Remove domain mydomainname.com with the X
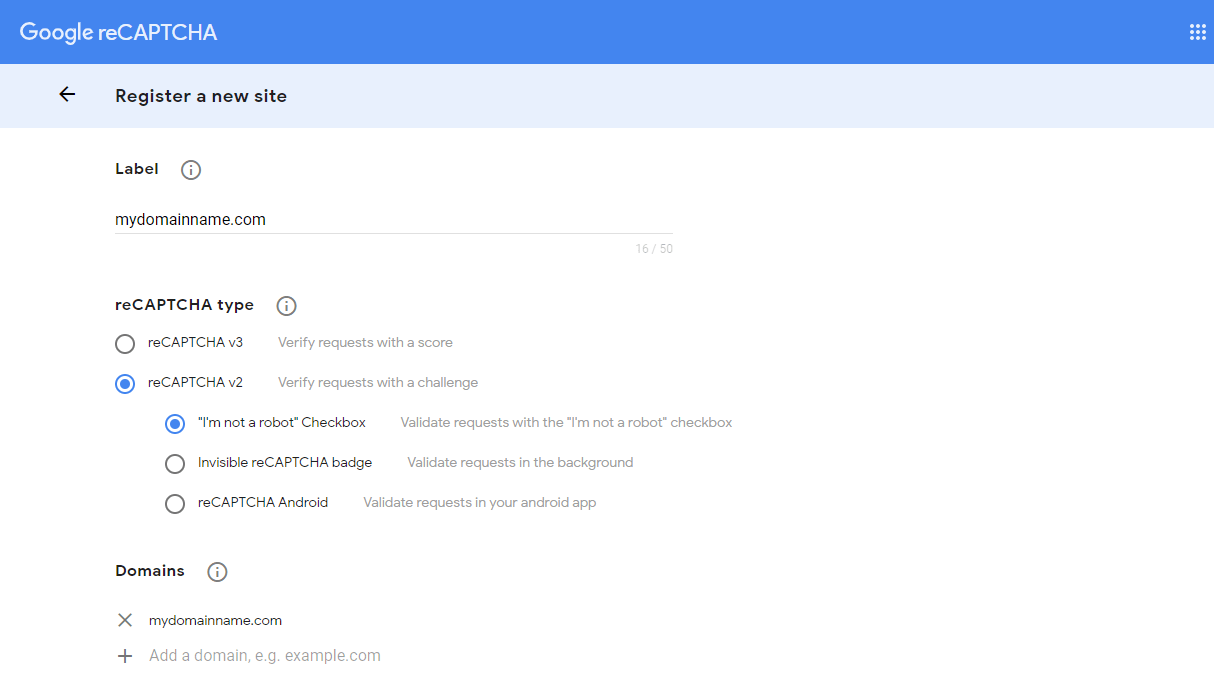 tap(125, 620)
